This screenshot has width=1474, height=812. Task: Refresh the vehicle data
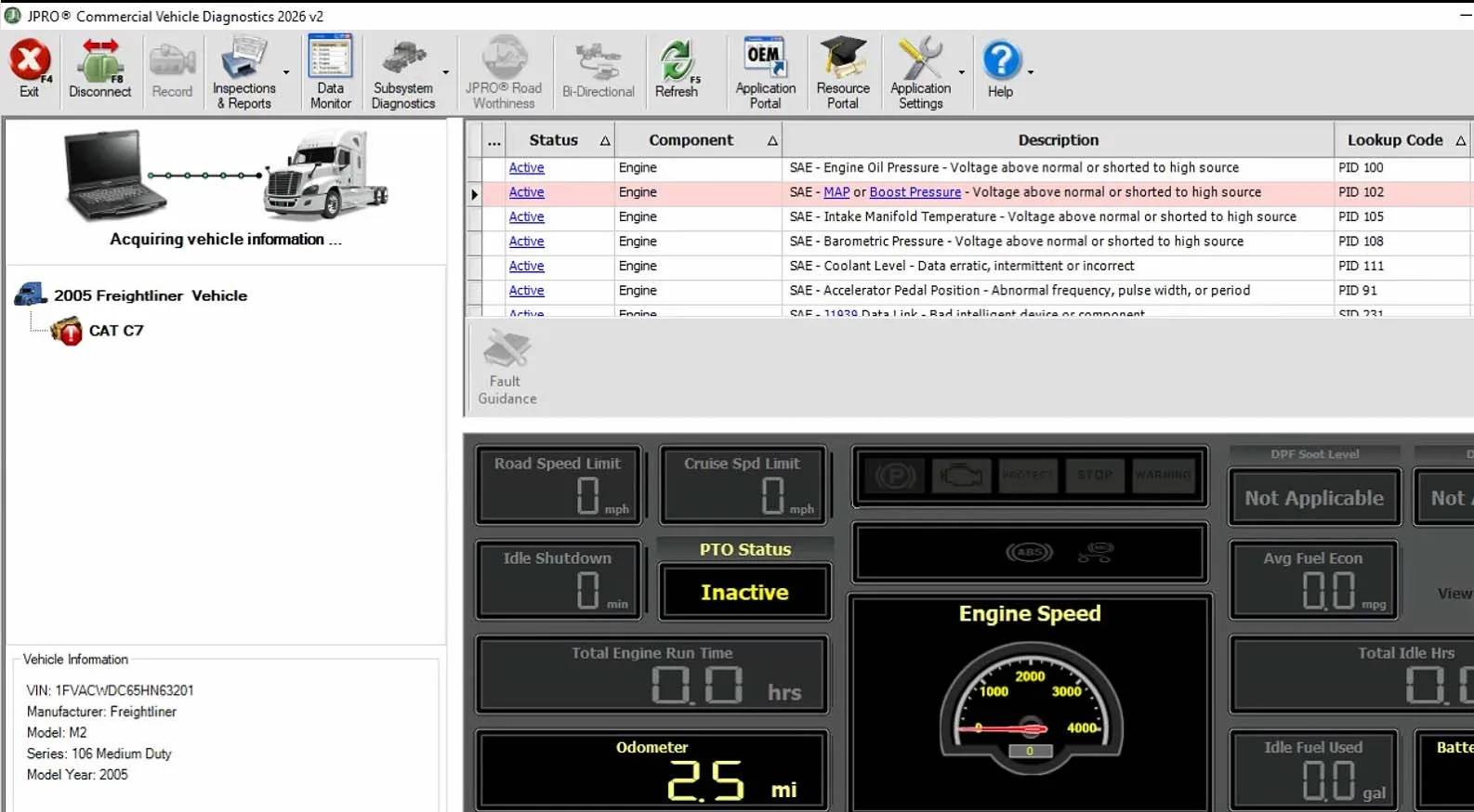(677, 69)
